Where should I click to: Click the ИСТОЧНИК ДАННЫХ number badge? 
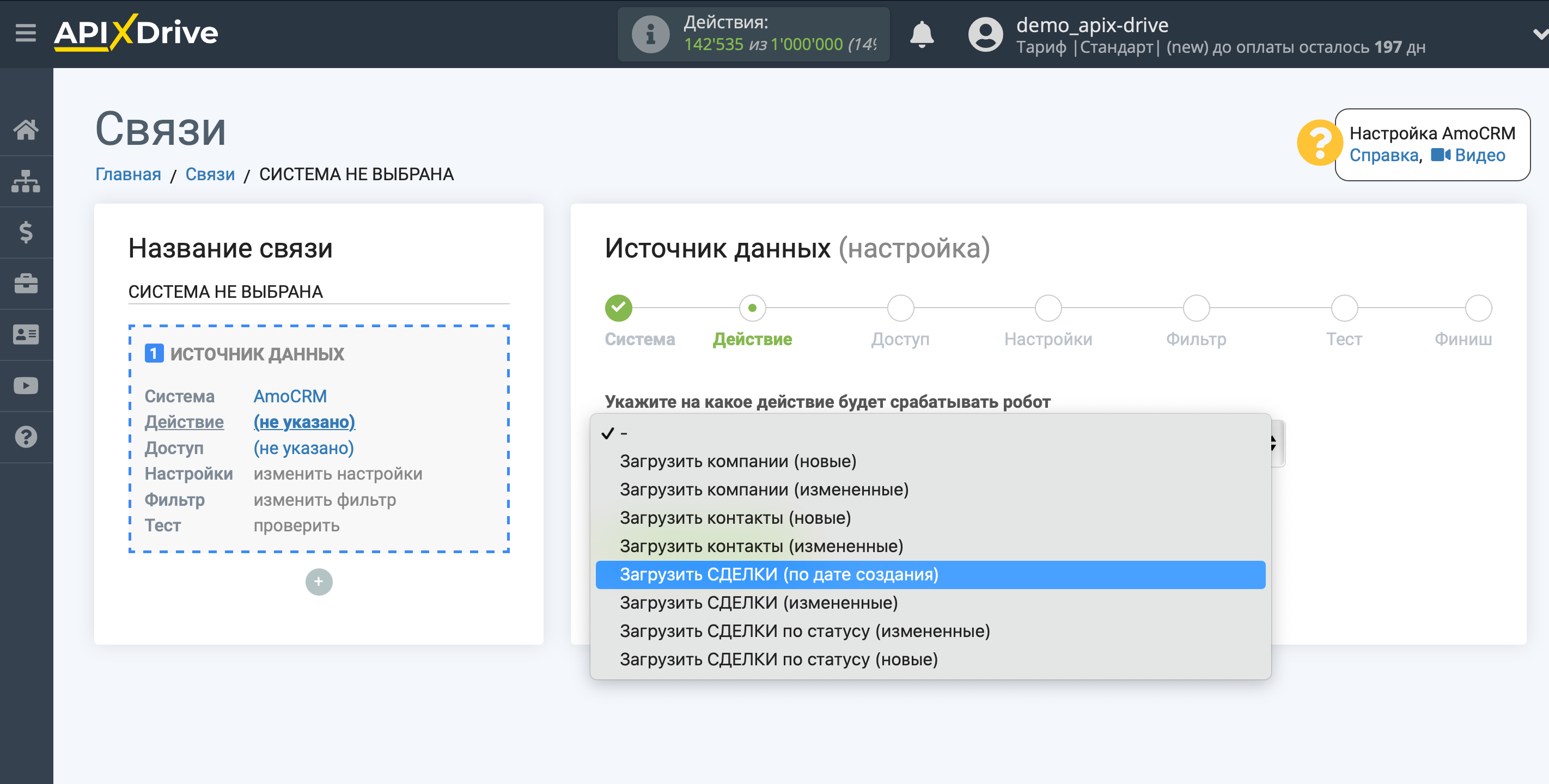pos(154,353)
